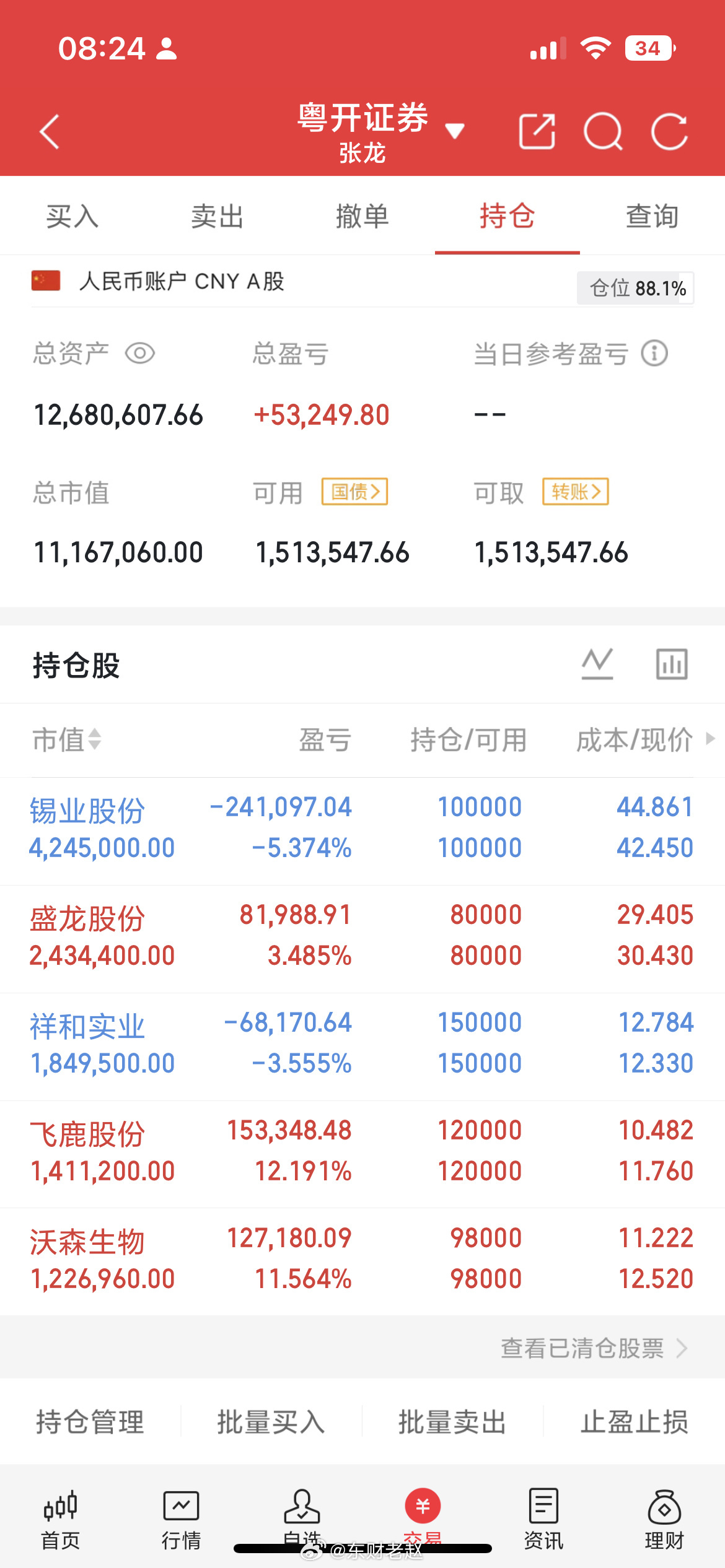
Task: Click the 持仓/可用 column header
Action: 468,739
